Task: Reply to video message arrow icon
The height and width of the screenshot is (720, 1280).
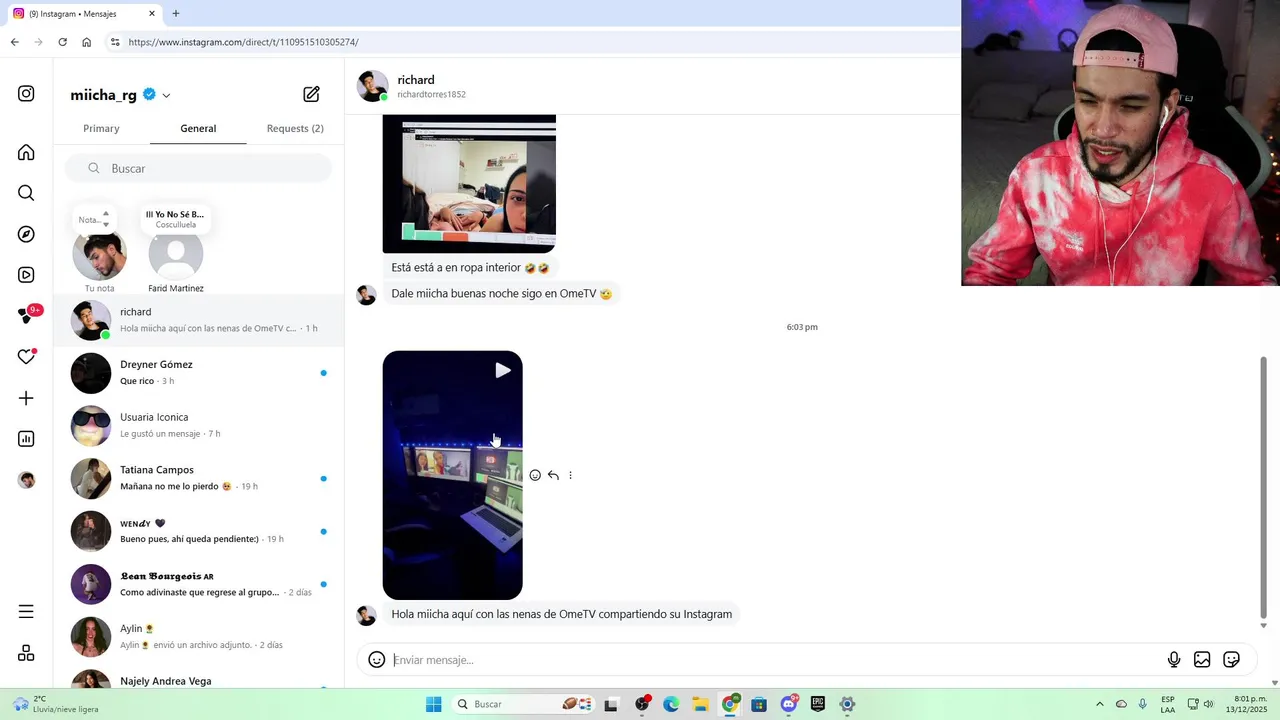Action: click(553, 475)
